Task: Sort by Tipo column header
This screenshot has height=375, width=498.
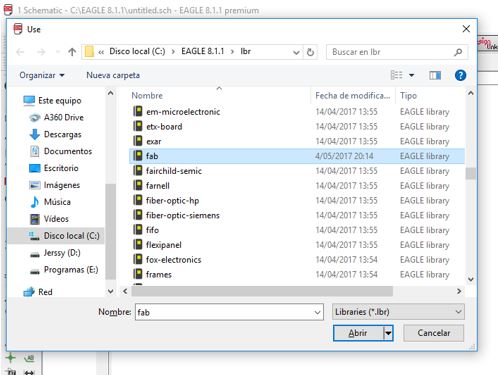Action: click(x=408, y=96)
